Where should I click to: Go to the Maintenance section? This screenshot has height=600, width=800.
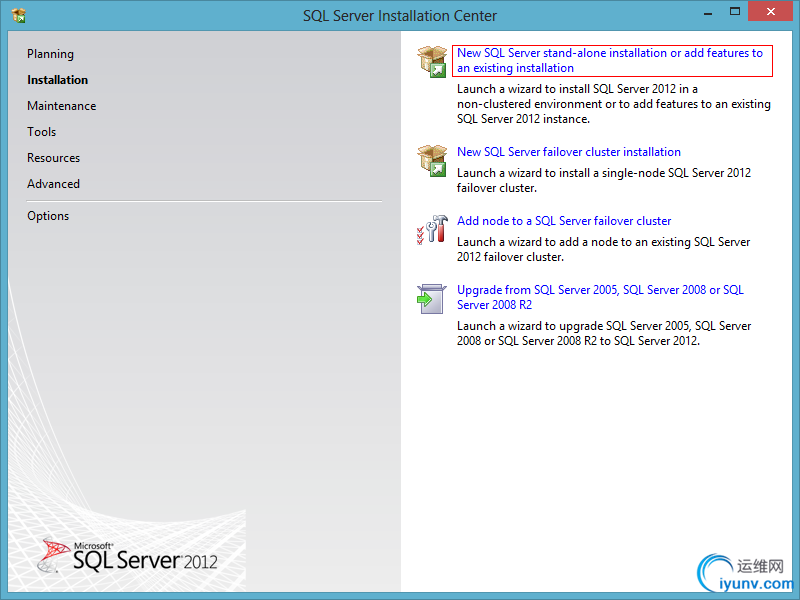[x=62, y=106]
